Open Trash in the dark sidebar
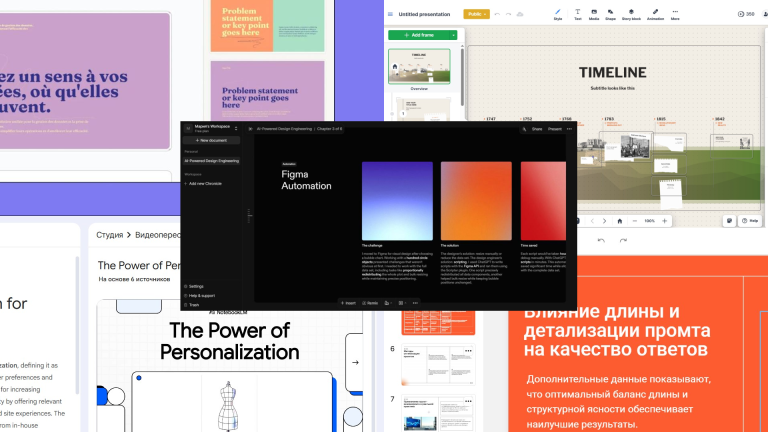Screen dimensions: 768x432 192,305
